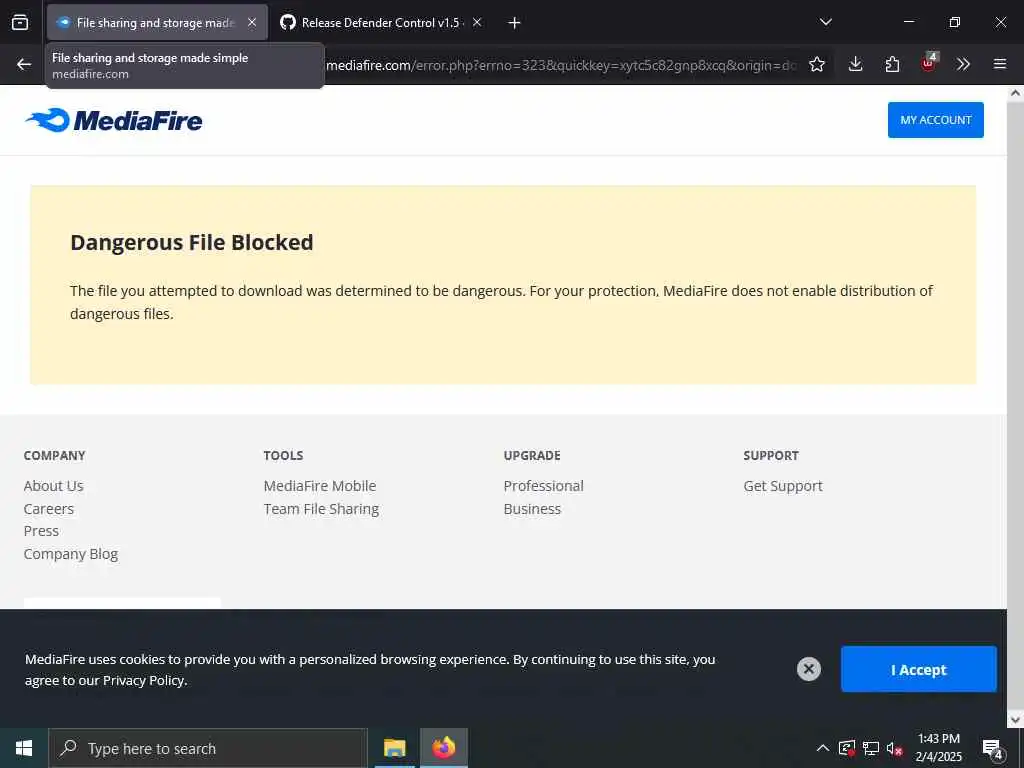Expand the list all tabs dropdown
Image resolution: width=1024 pixels, height=768 pixels.
pyautogui.click(x=825, y=22)
